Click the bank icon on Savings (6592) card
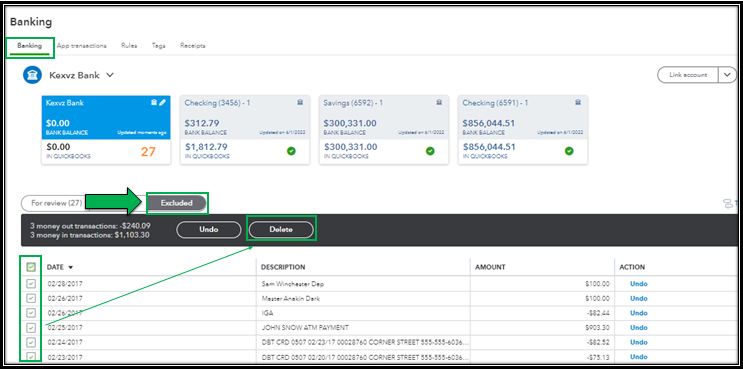The image size is (743, 370). 439,102
